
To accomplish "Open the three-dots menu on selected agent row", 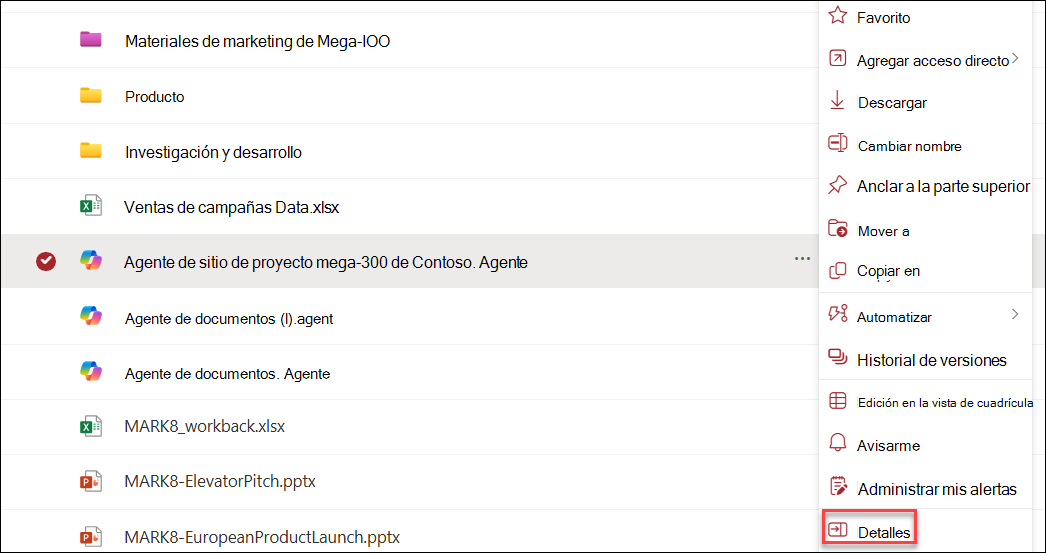I will [x=802, y=259].
